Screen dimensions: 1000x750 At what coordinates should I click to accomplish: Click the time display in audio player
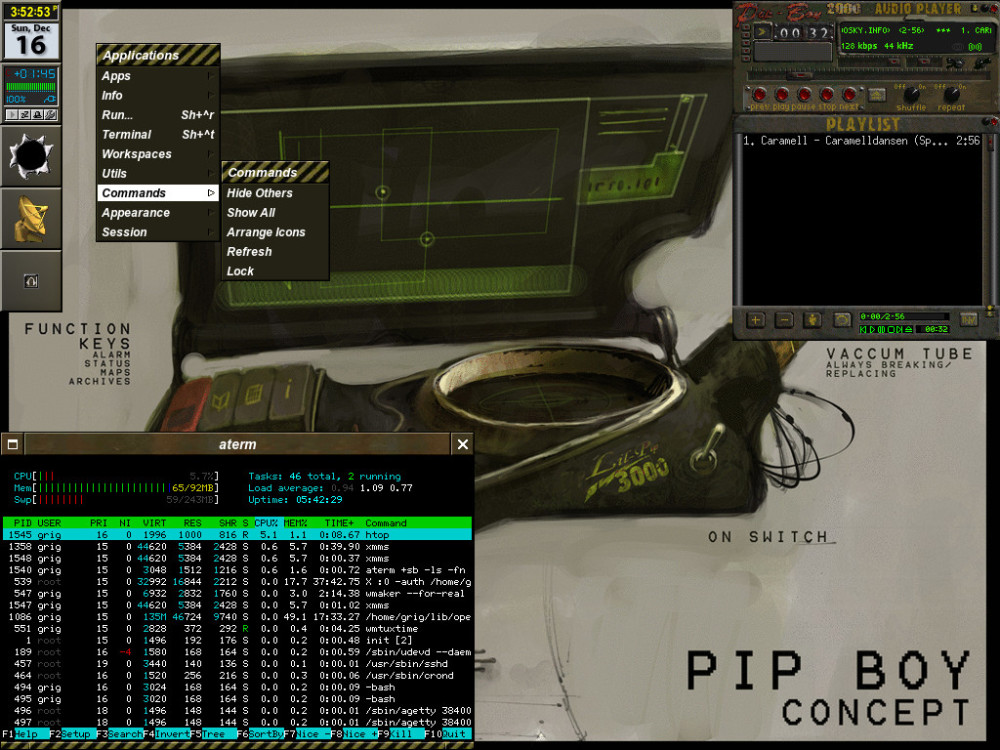click(x=804, y=32)
